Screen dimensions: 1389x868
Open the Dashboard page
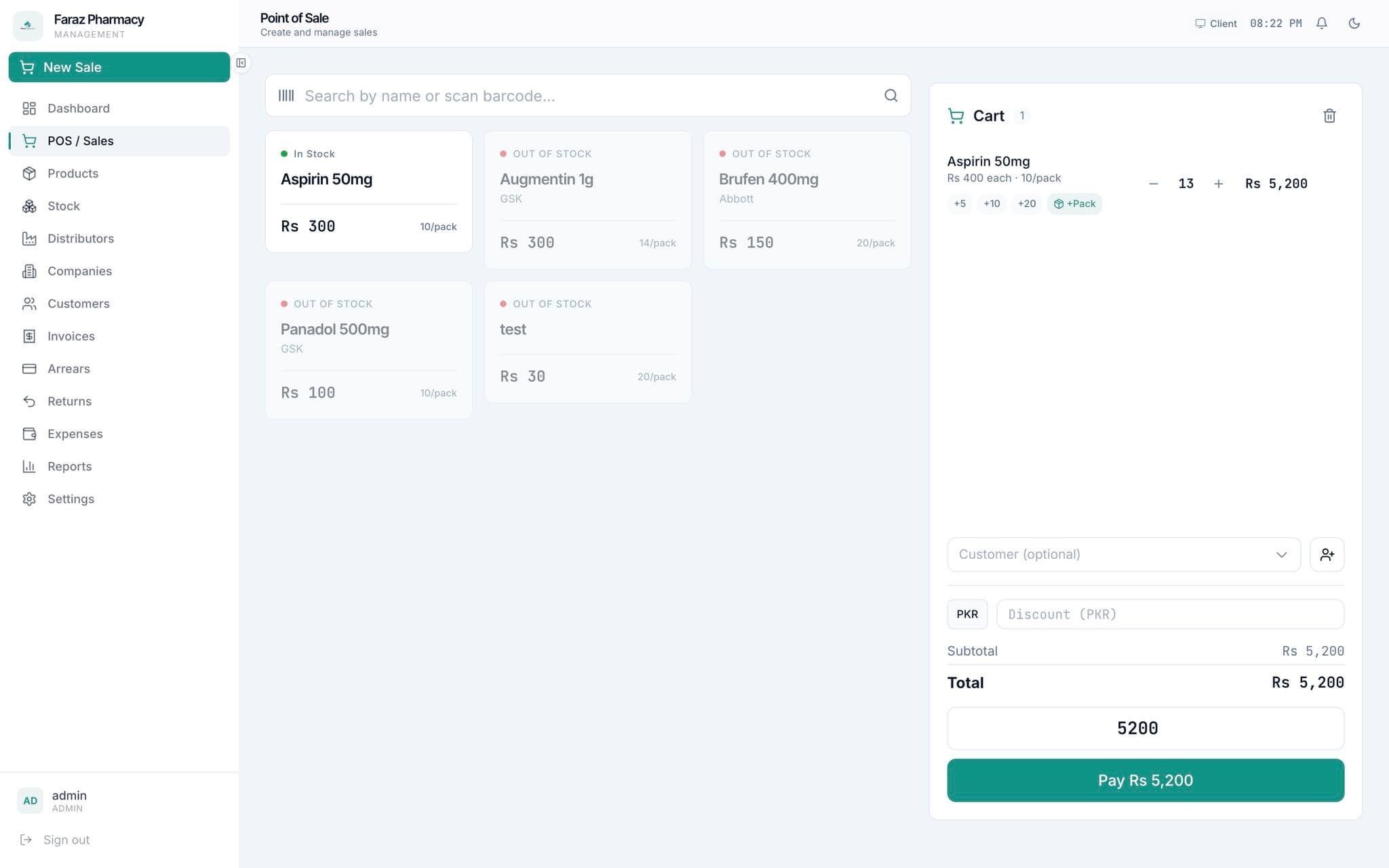coord(119,108)
